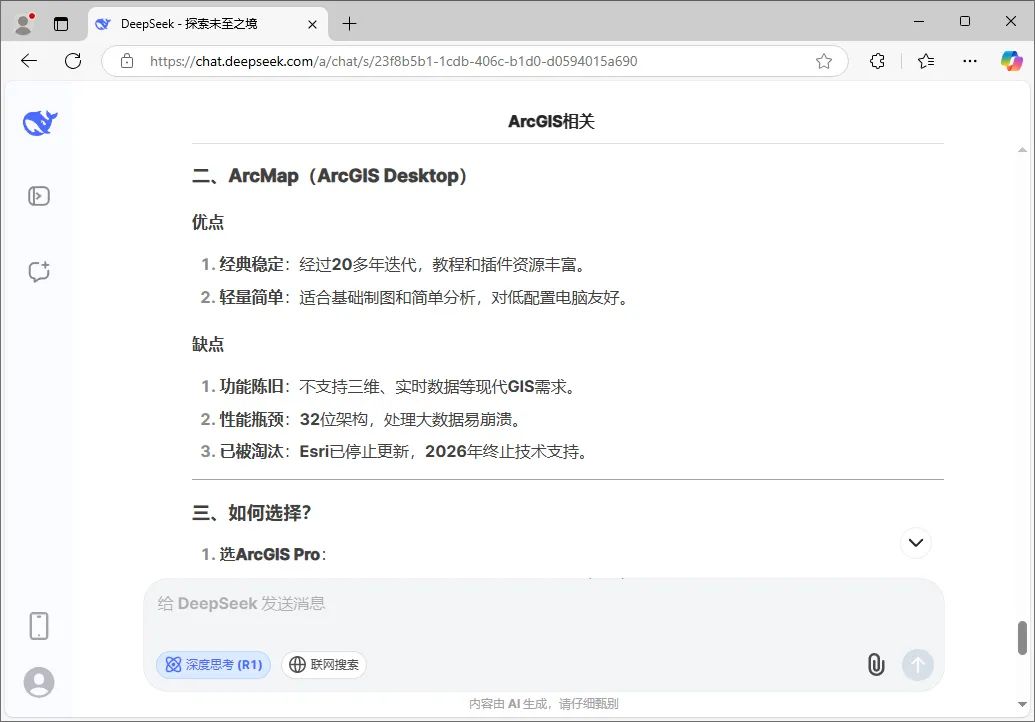Toggle the 联网搜索 web search option

(323, 665)
